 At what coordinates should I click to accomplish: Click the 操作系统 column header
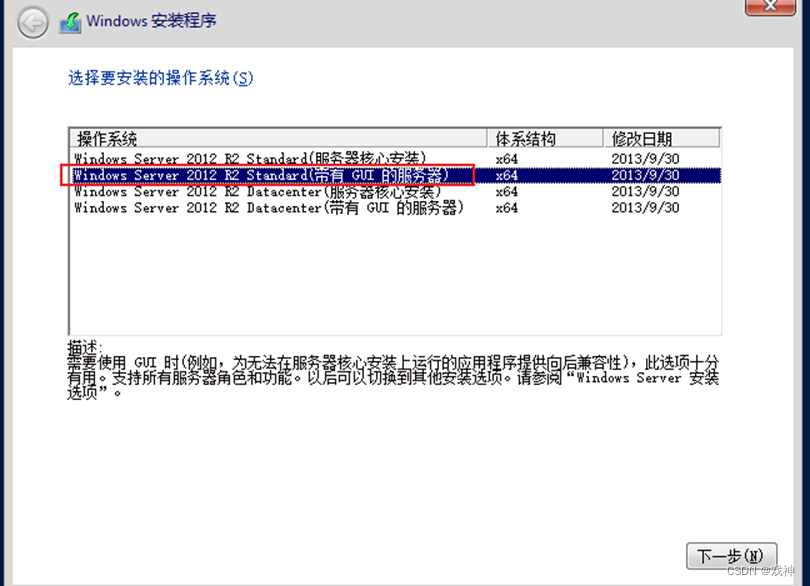[x=278, y=138]
